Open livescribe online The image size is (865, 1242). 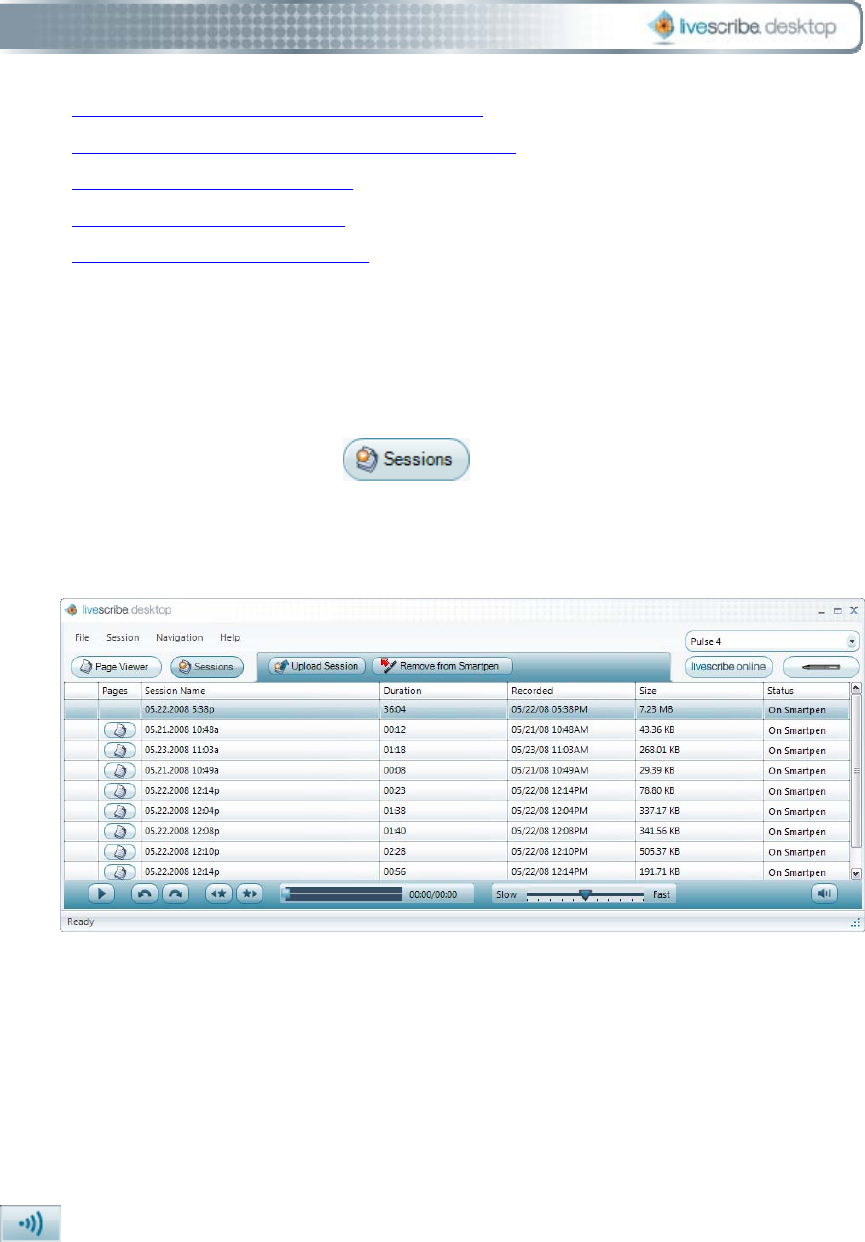tap(729, 665)
